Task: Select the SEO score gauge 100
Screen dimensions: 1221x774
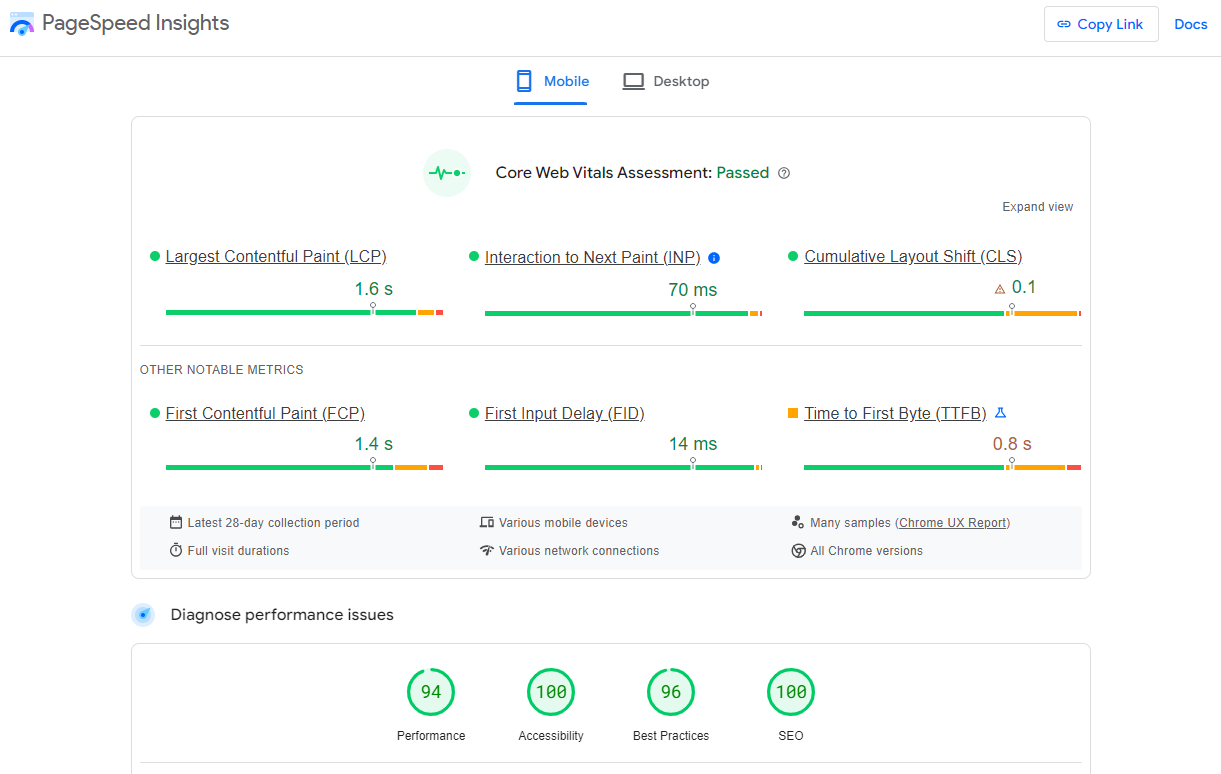Action: coord(791,692)
